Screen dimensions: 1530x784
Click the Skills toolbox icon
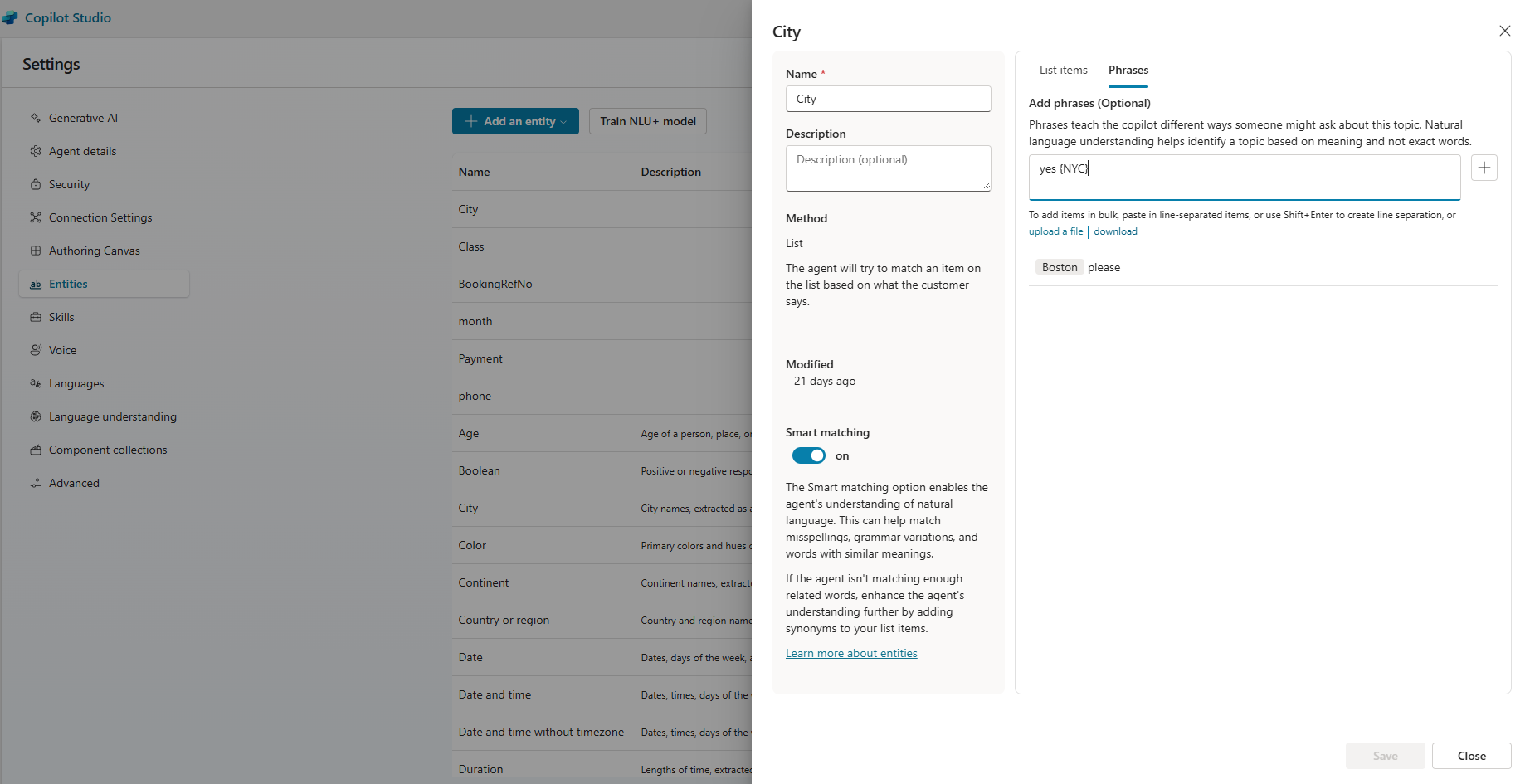36,317
